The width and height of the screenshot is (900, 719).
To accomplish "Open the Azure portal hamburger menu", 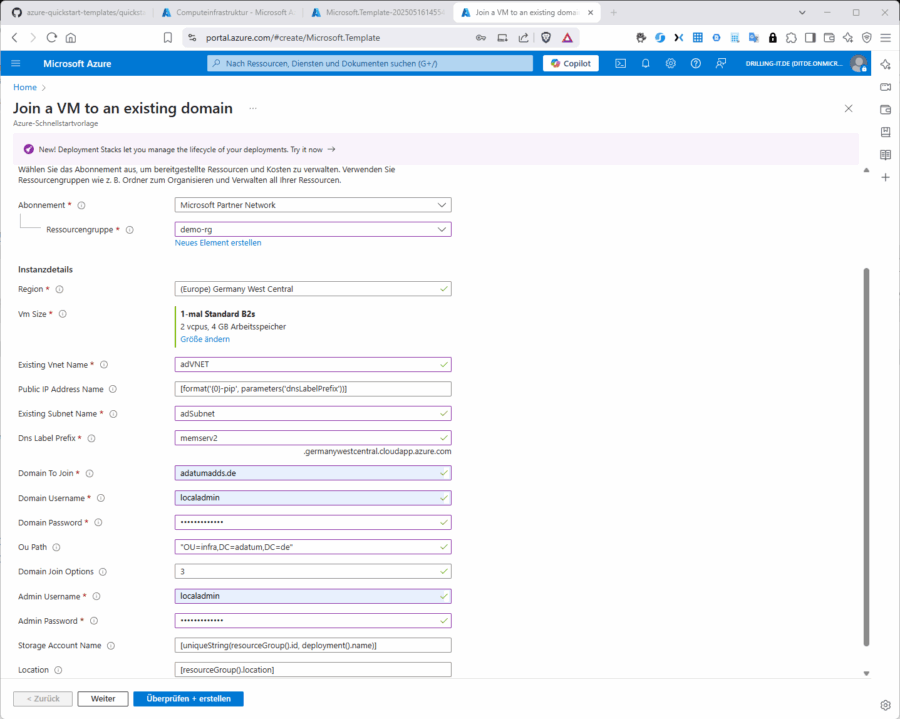I will 15,64.
